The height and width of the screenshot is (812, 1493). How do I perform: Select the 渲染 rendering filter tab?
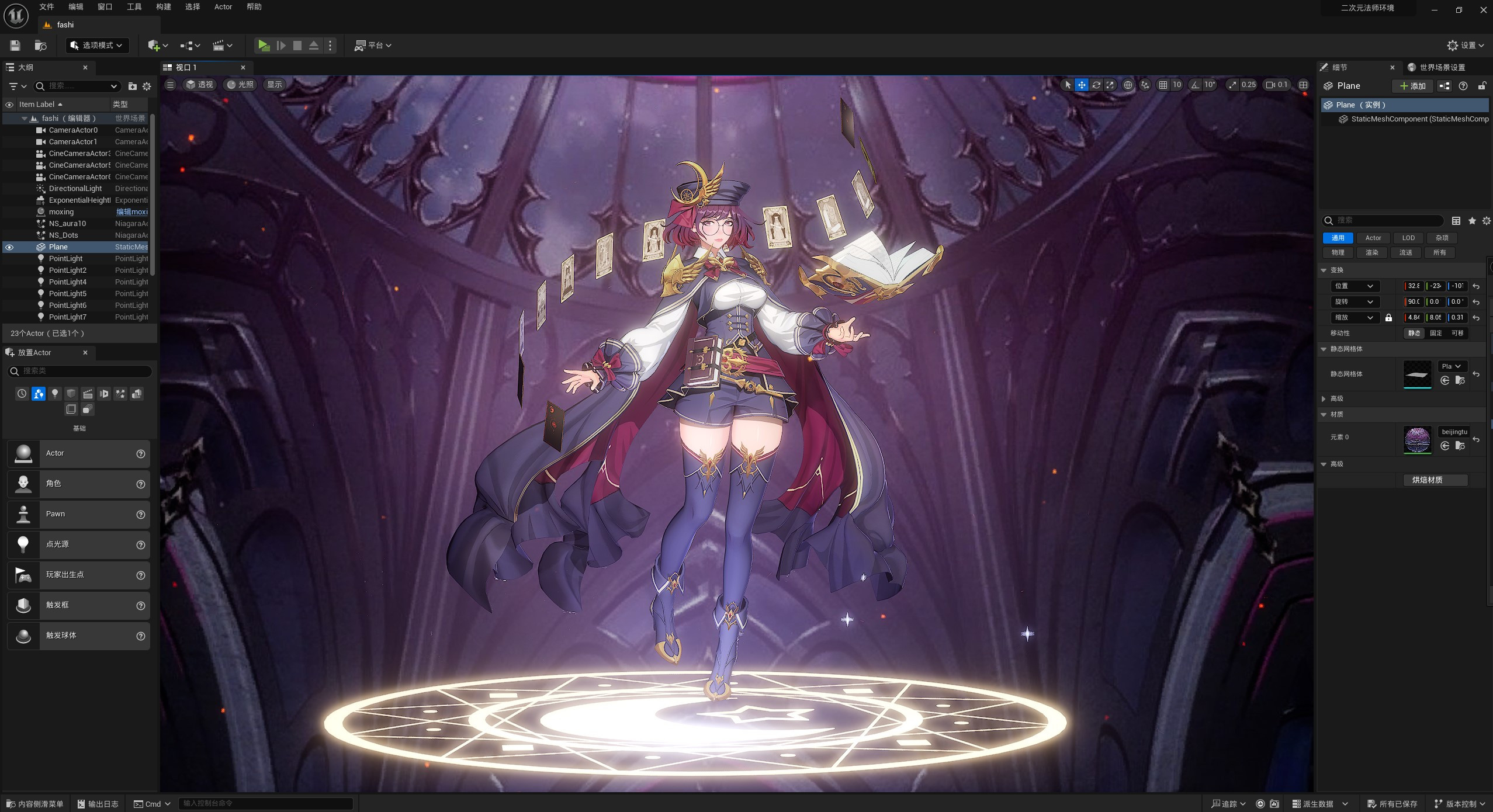pyautogui.click(x=1371, y=253)
